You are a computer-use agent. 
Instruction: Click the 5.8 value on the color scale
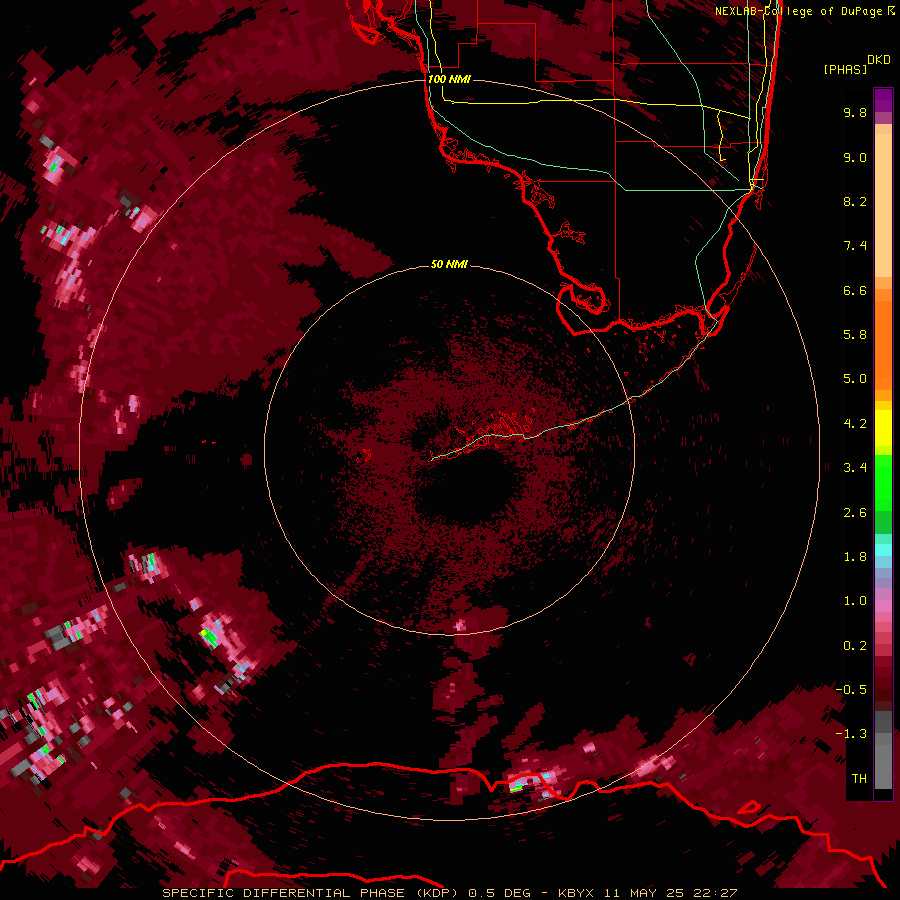point(855,335)
